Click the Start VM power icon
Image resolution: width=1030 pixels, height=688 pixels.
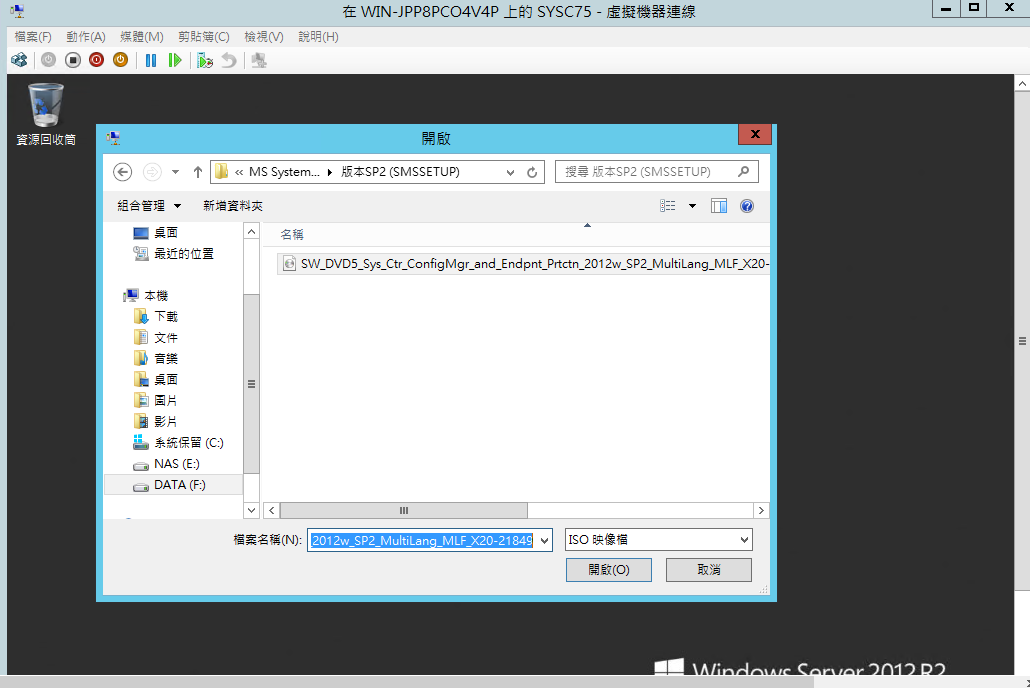click(x=49, y=60)
